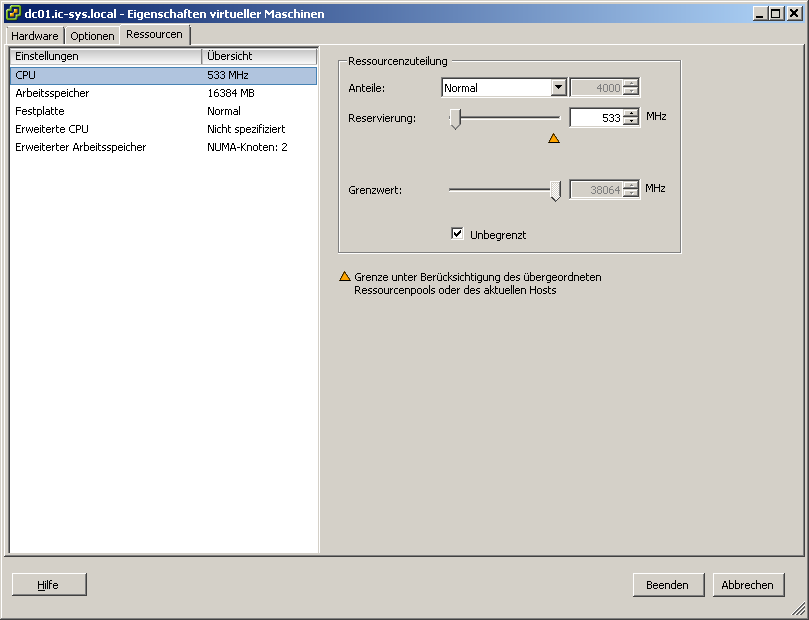Click the Abbrechen button
The height and width of the screenshot is (620, 809).
748,585
